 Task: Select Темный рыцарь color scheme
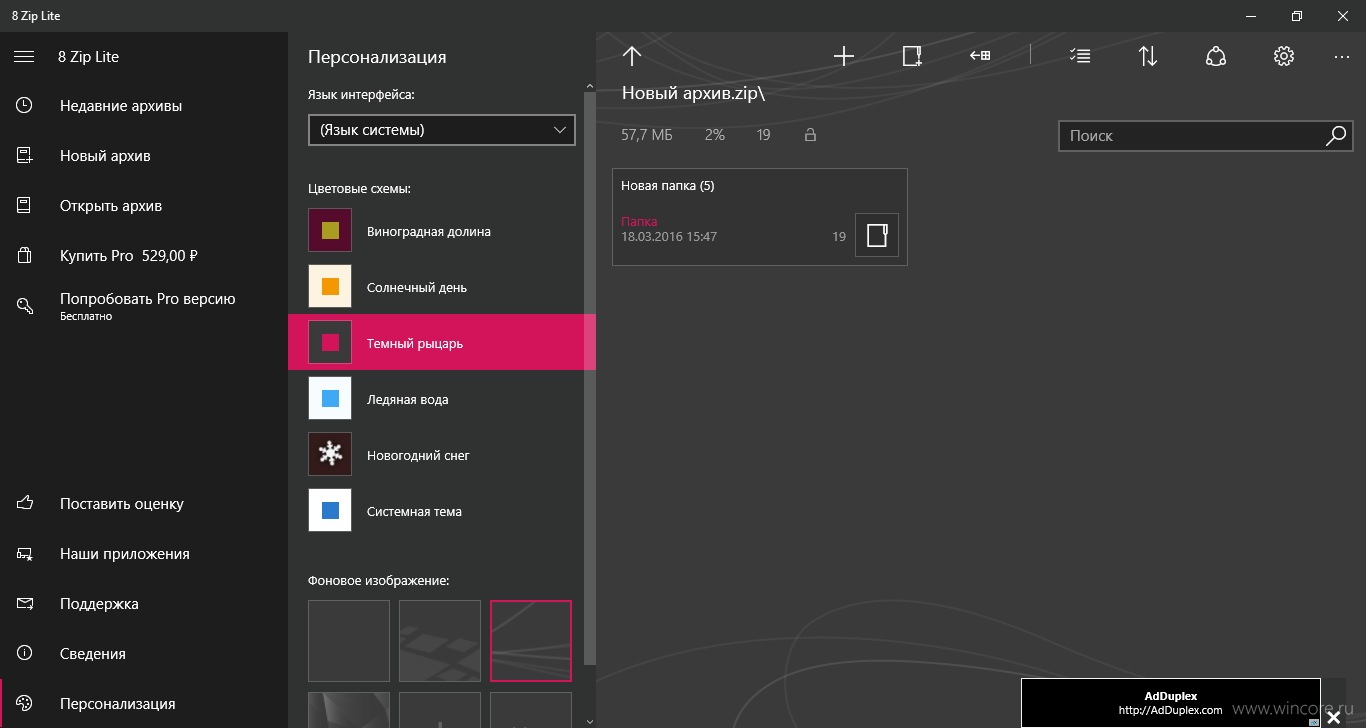[441, 342]
